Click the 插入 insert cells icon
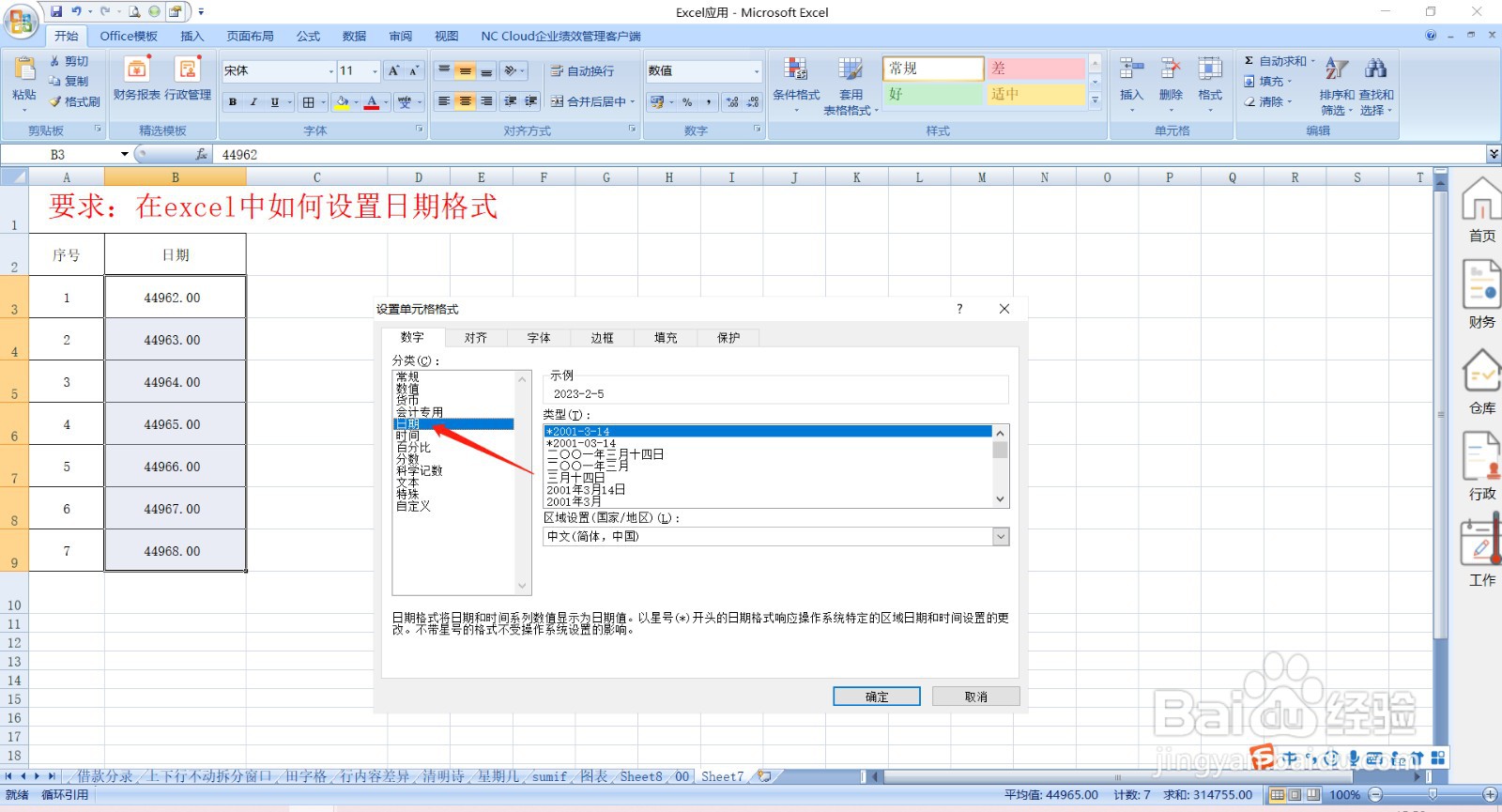This screenshot has height=812, width=1502. pos(1131,69)
